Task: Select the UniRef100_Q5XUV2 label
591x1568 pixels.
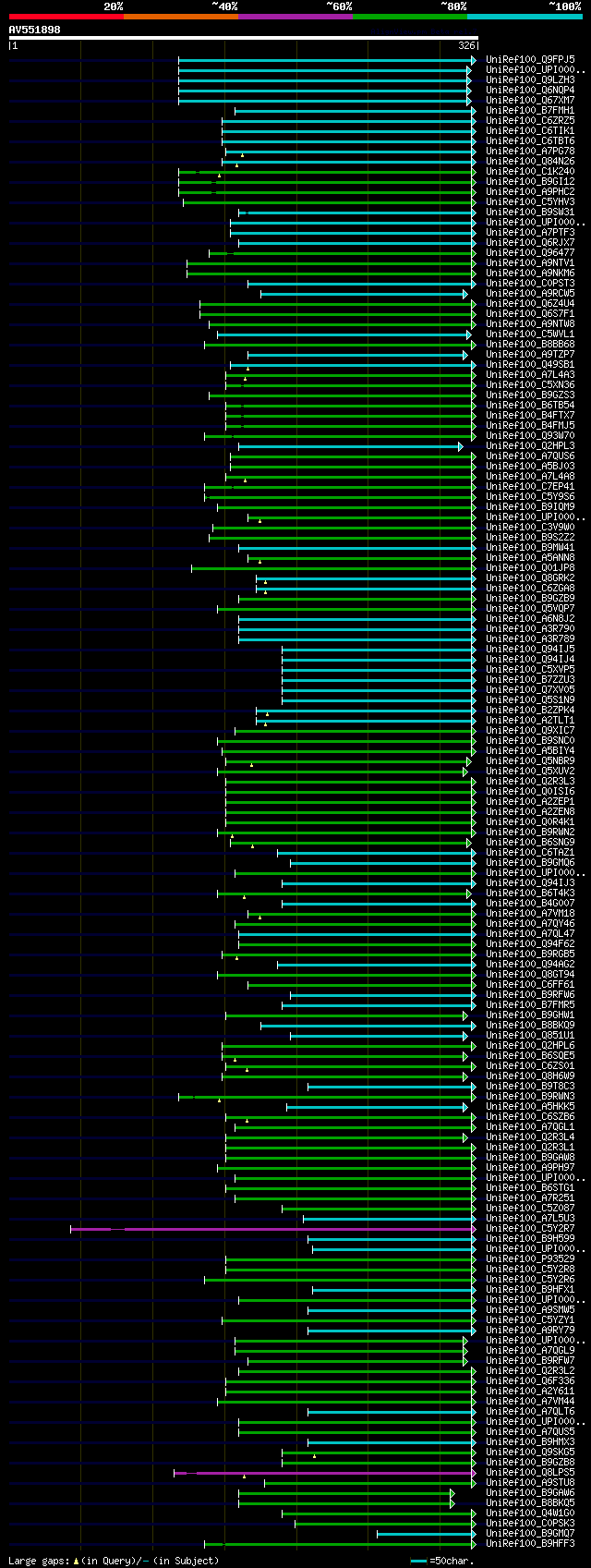Action: click(x=530, y=772)
